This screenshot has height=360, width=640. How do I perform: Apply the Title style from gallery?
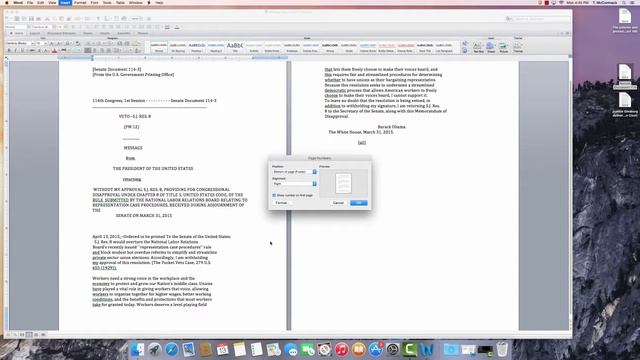pyautogui.click(x=235, y=47)
